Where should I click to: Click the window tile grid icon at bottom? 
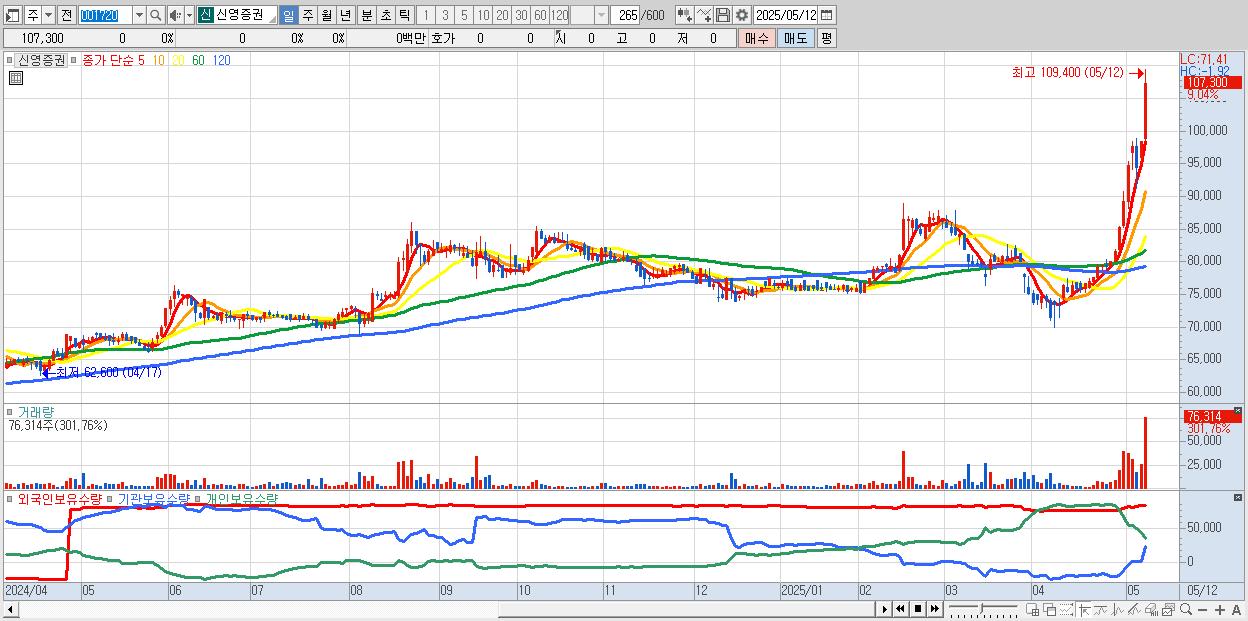point(1032,610)
